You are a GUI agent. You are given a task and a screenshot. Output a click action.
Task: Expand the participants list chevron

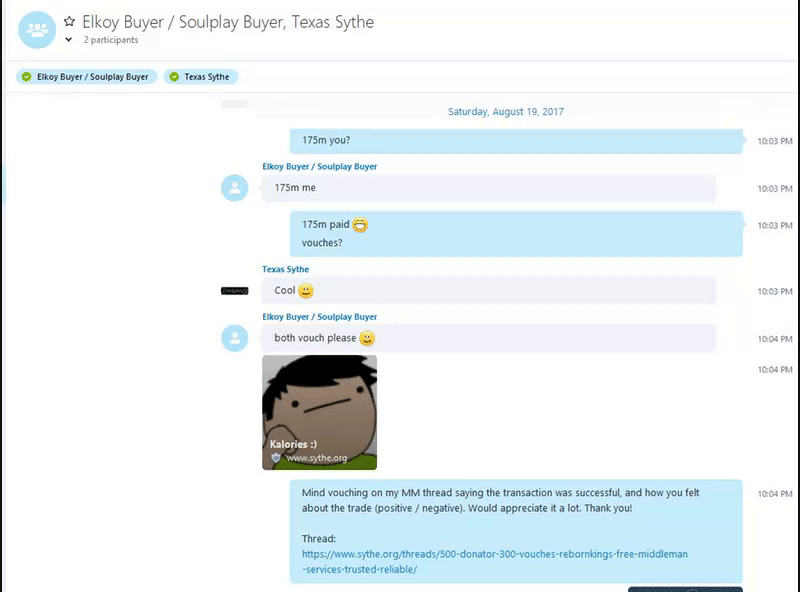68,40
